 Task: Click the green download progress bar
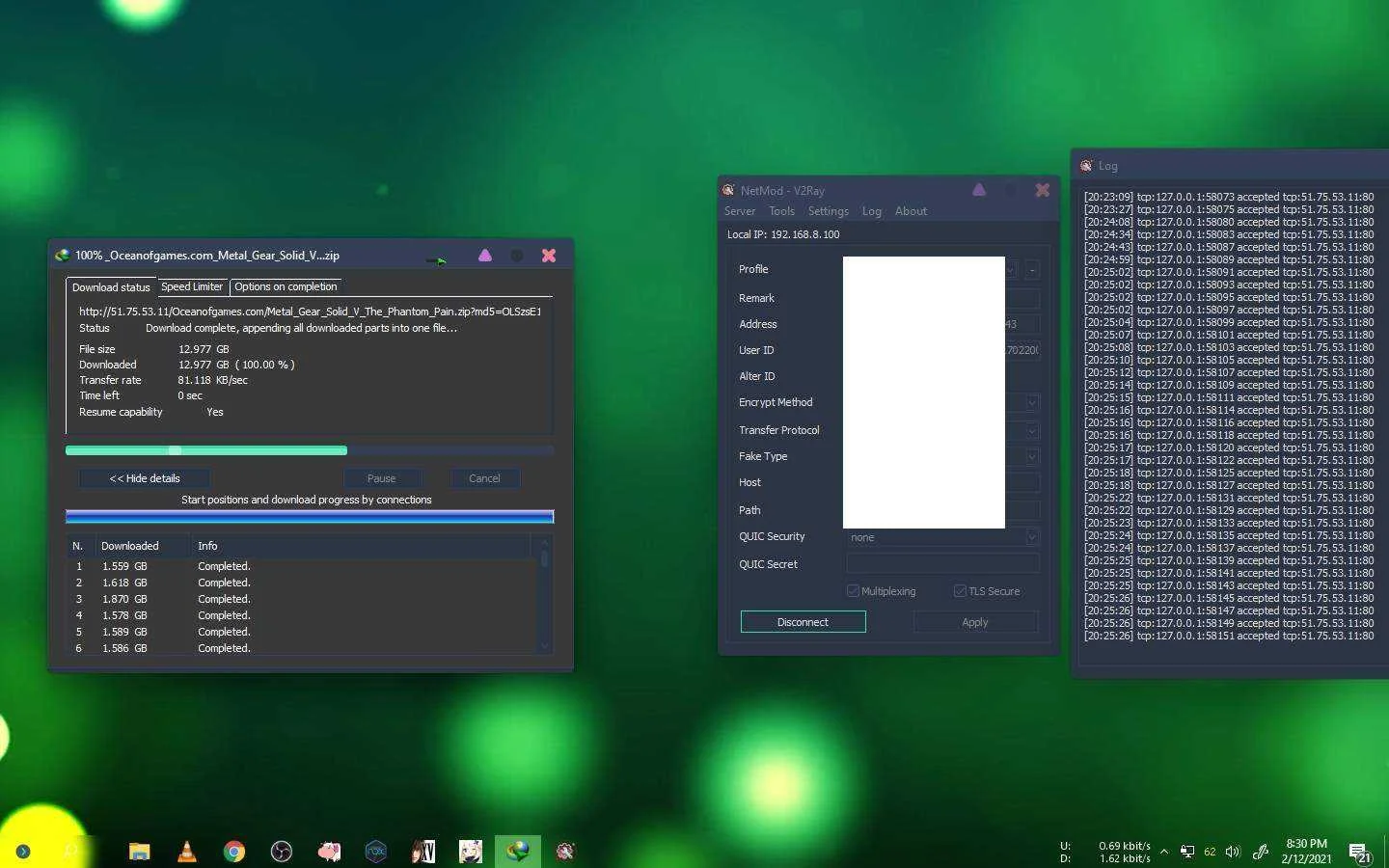(310, 450)
